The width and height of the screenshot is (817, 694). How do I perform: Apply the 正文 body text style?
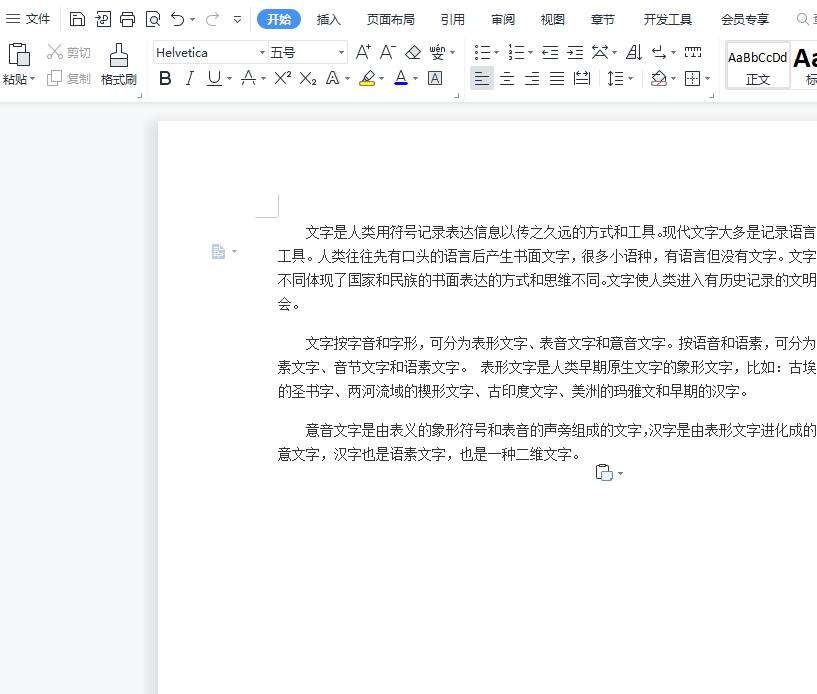758,65
